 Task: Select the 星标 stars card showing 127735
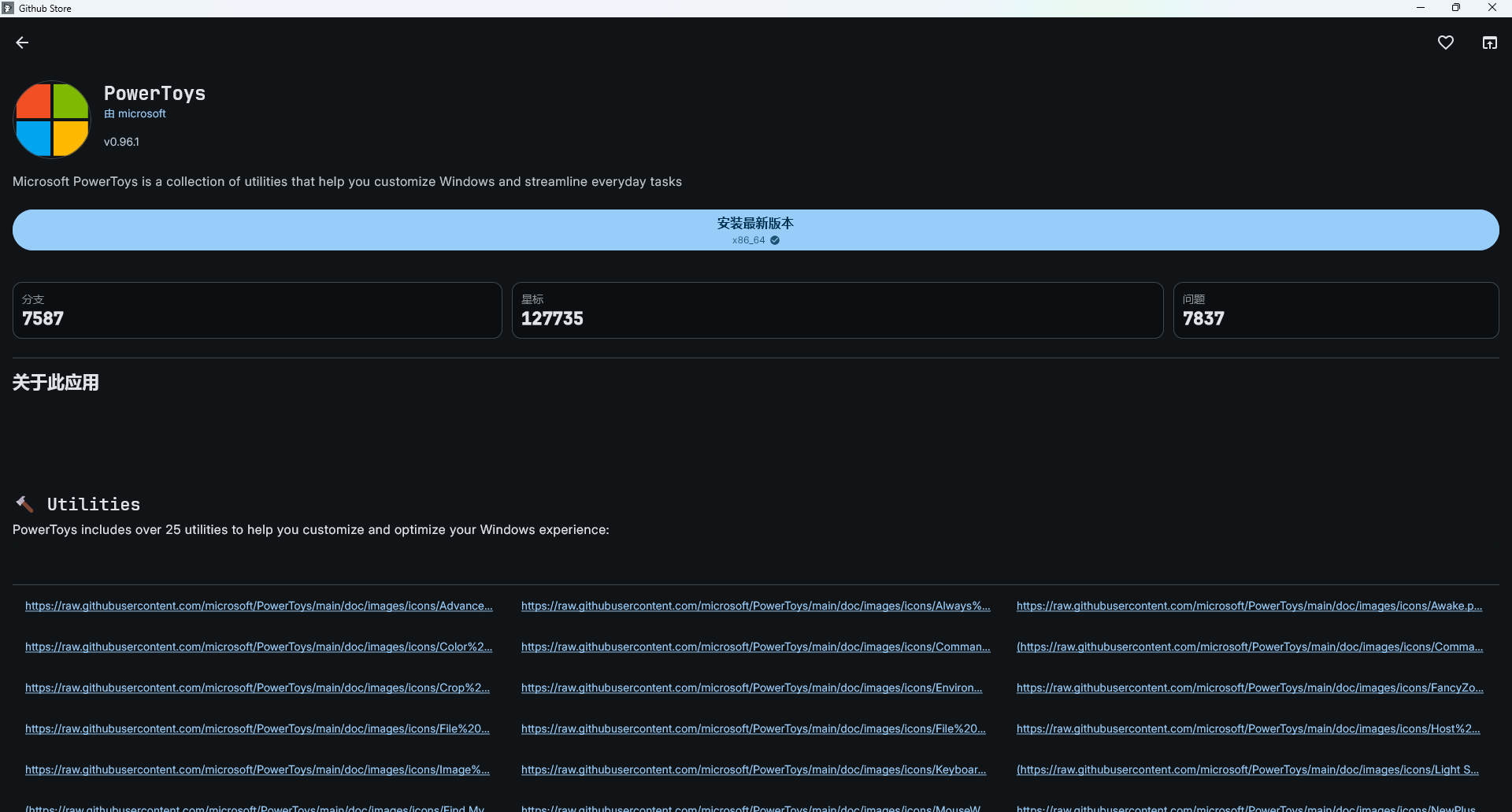coord(837,310)
